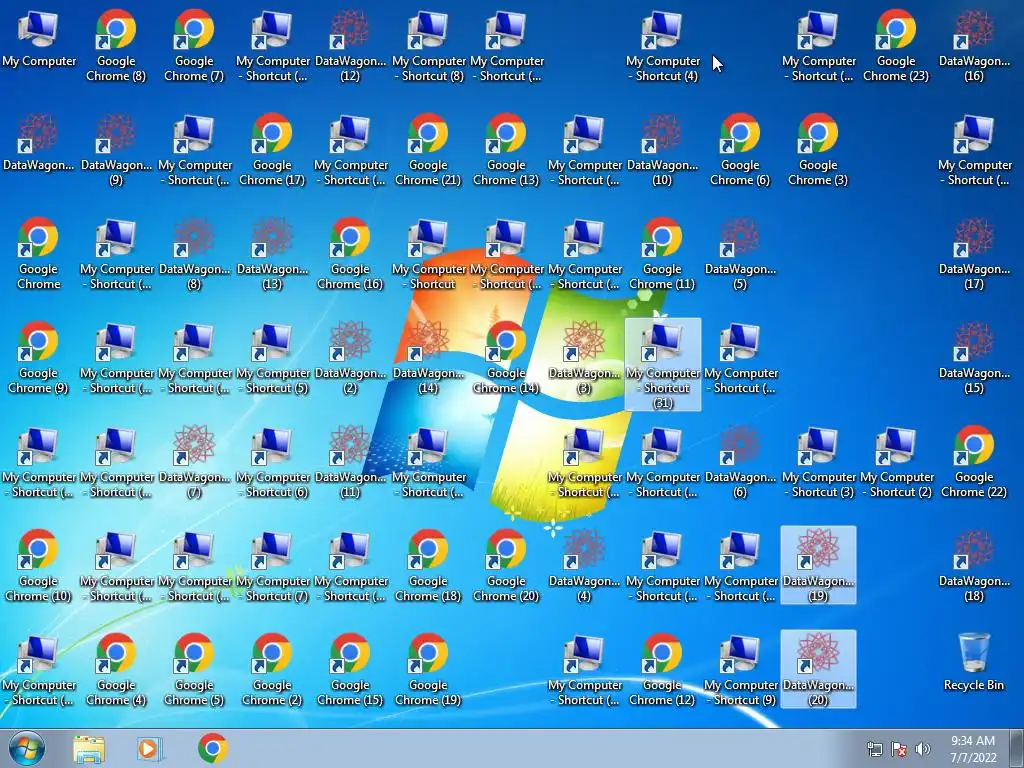Select the Google Chrome (21) shortcut

[428, 150]
